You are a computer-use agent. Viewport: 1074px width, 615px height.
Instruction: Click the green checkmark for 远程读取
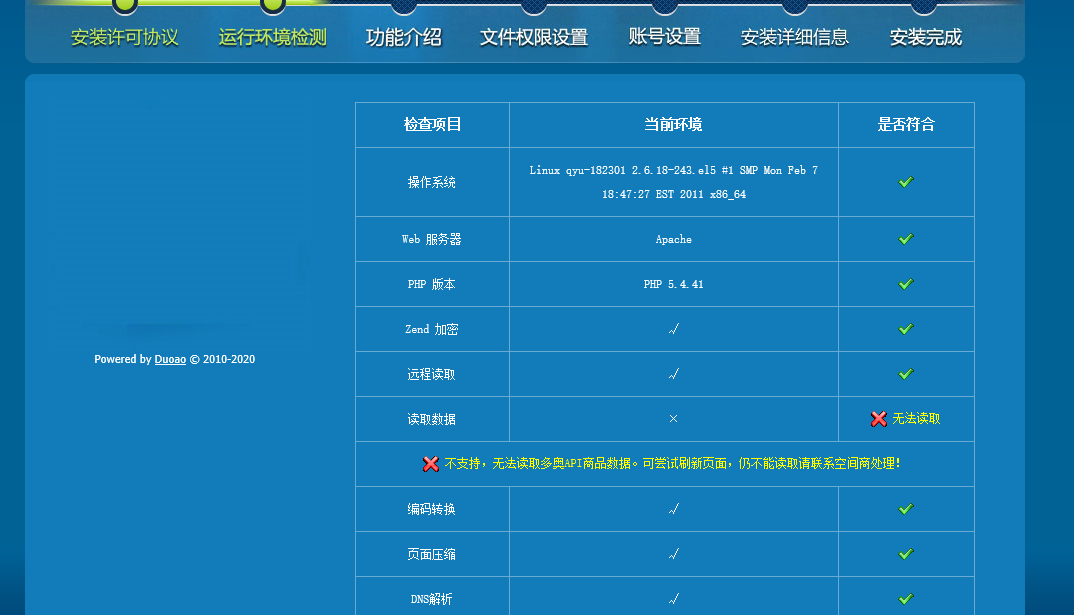click(905, 374)
